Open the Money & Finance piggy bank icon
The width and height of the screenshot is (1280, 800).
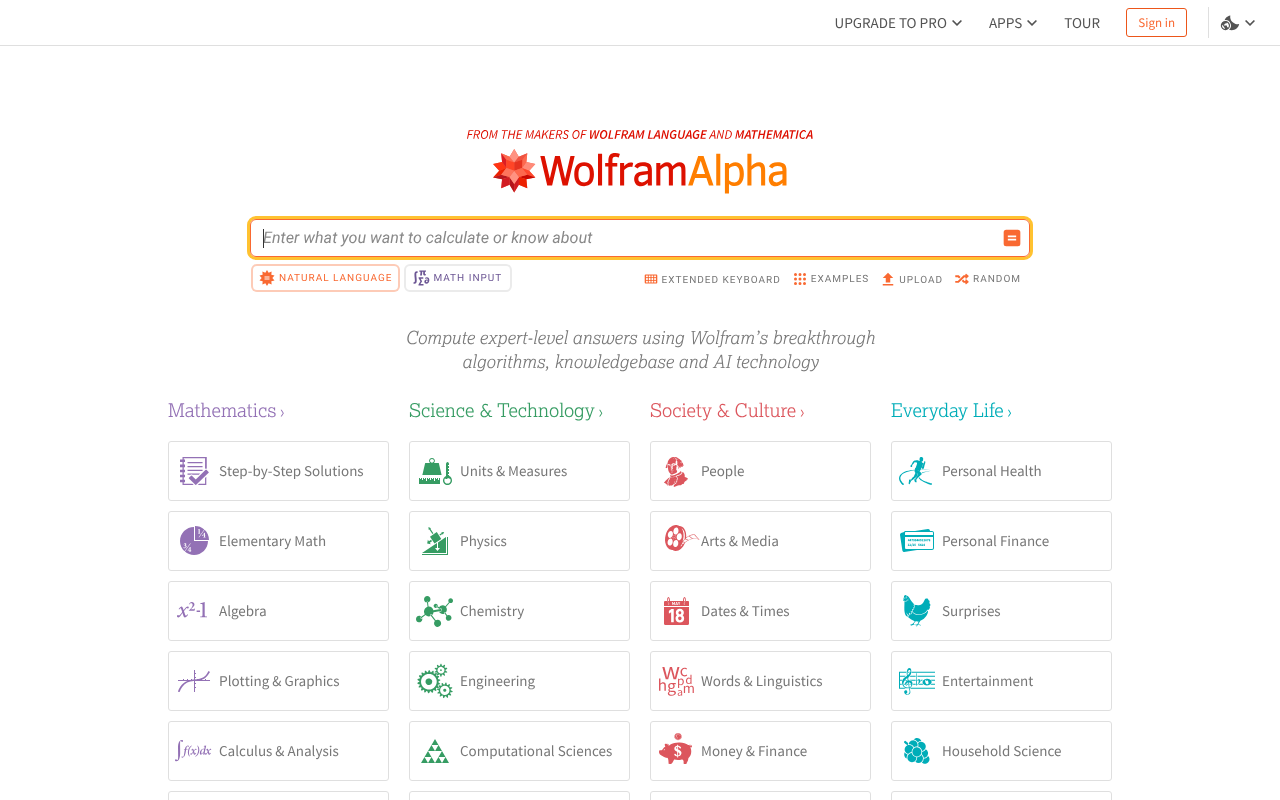pyautogui.click(x=676, y=750)
